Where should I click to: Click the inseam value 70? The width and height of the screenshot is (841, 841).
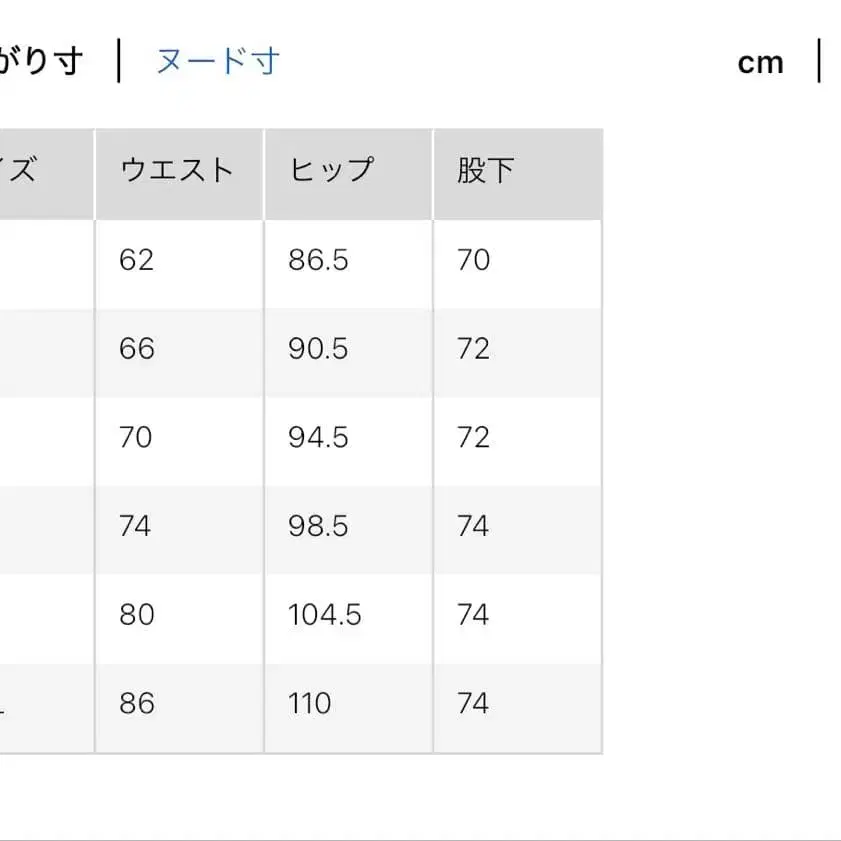(x=473, y=260)
